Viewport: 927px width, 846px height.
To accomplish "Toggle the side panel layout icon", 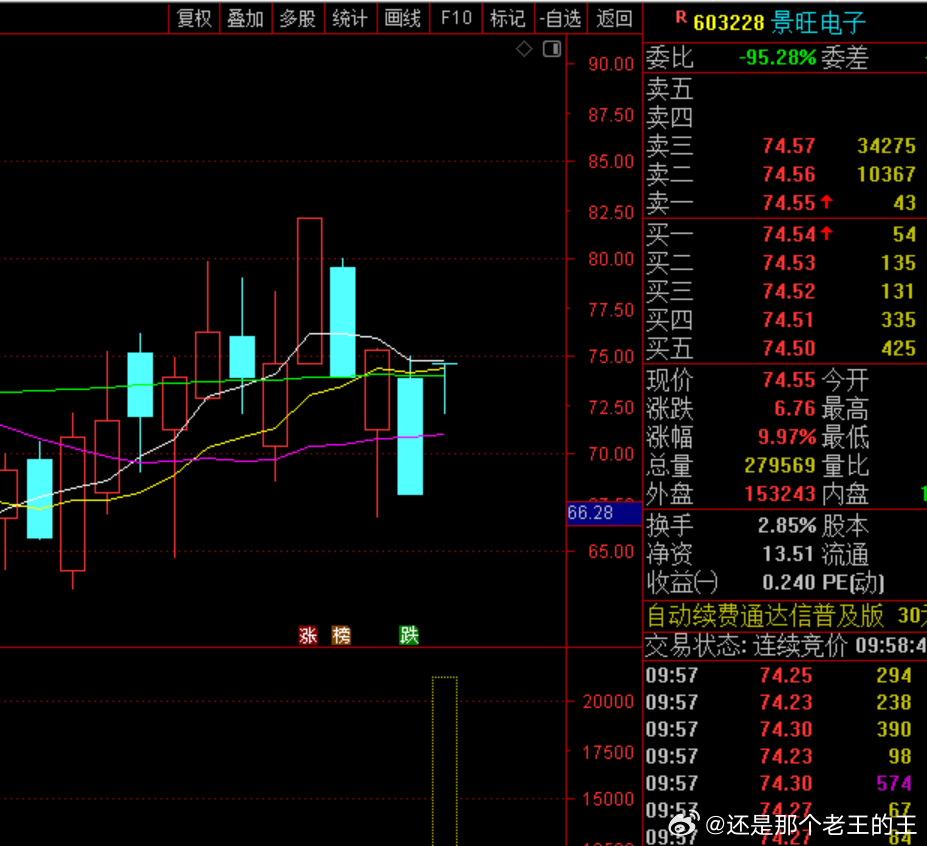I will [552, 49].
